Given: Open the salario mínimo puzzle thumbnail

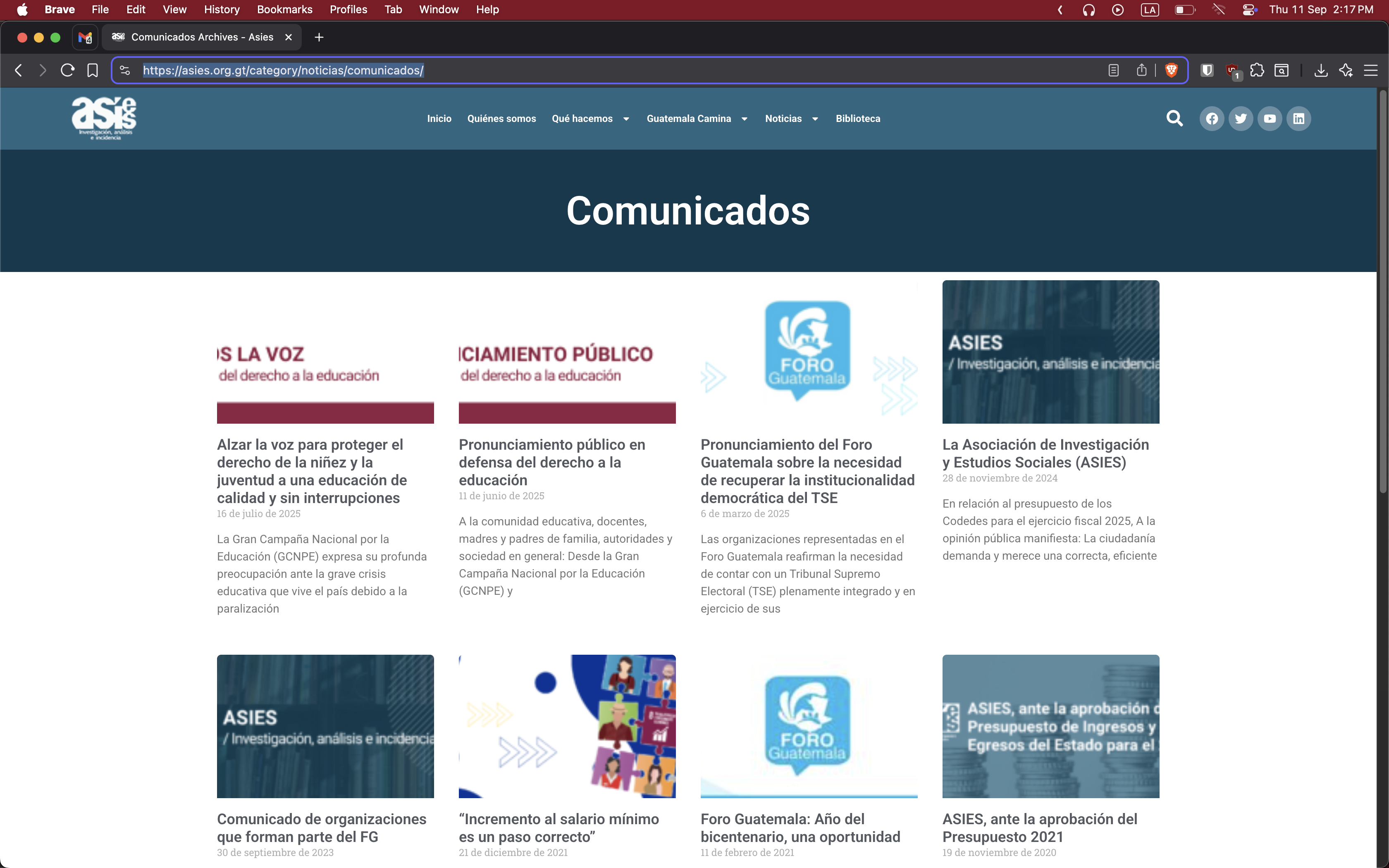Looking at the screenshot, I should (567, 726).
